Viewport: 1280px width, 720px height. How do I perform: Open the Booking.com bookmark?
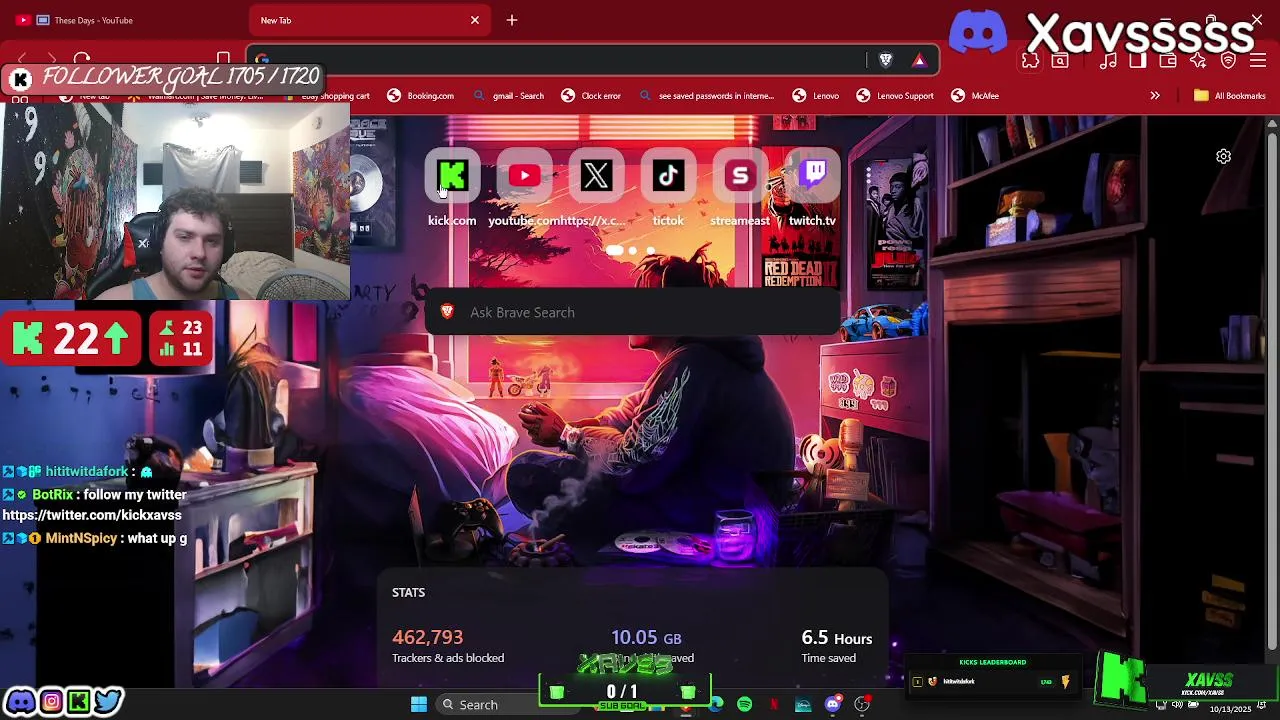click(x=420, y=96)
